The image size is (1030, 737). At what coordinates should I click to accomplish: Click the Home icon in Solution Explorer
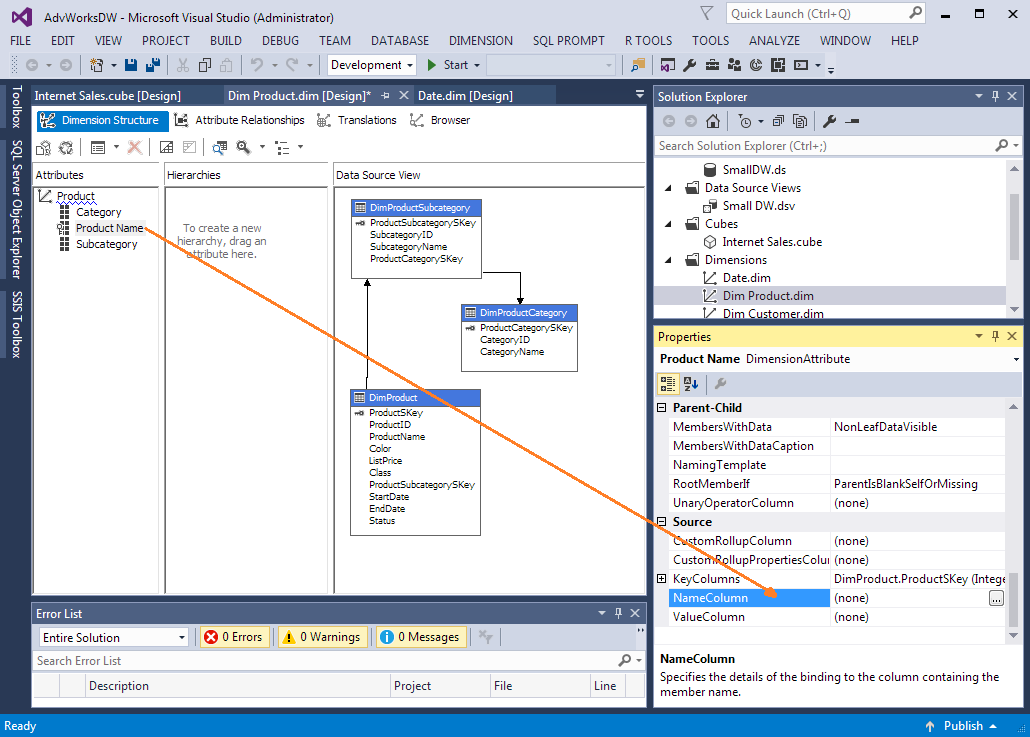pyautogui.click(x=712, y=121)
